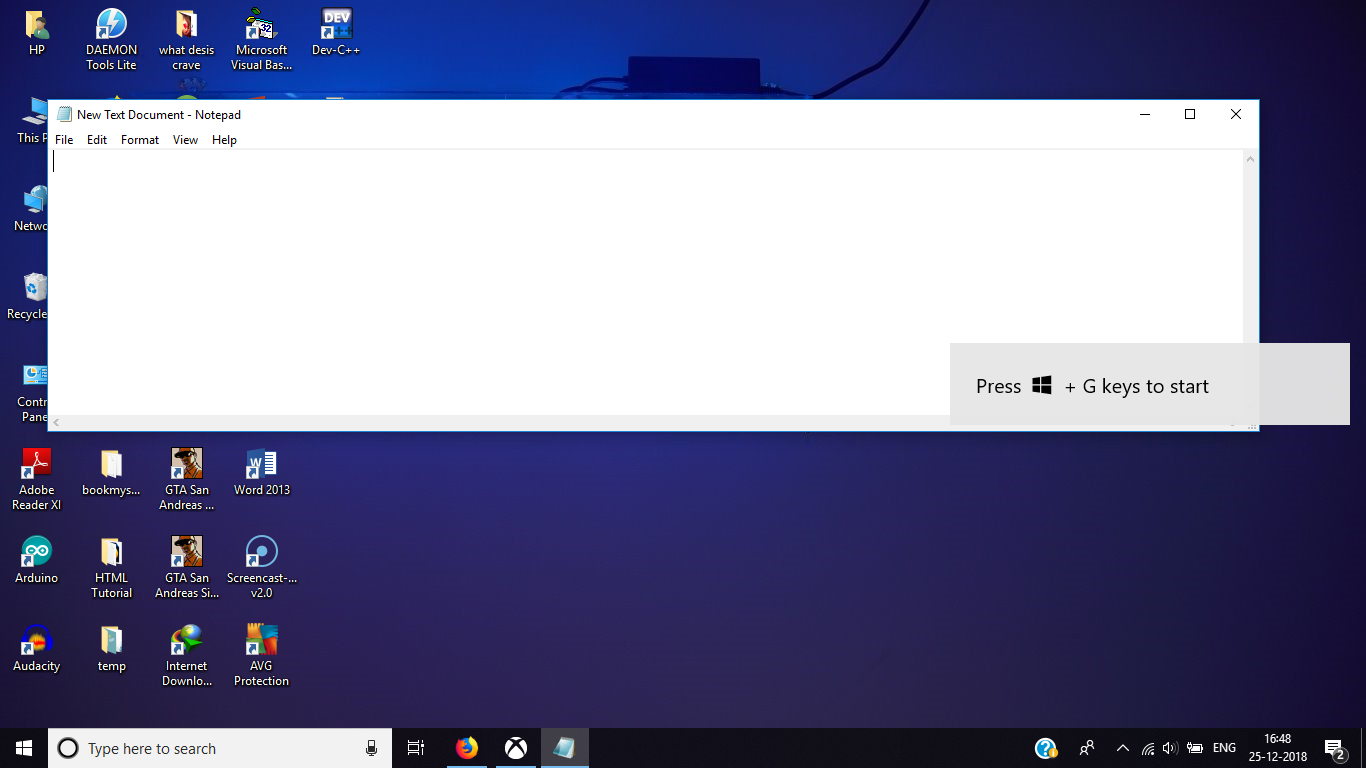Open Internet Download Manager
This screenshot has width=1366, height=768.
[186, 640]
